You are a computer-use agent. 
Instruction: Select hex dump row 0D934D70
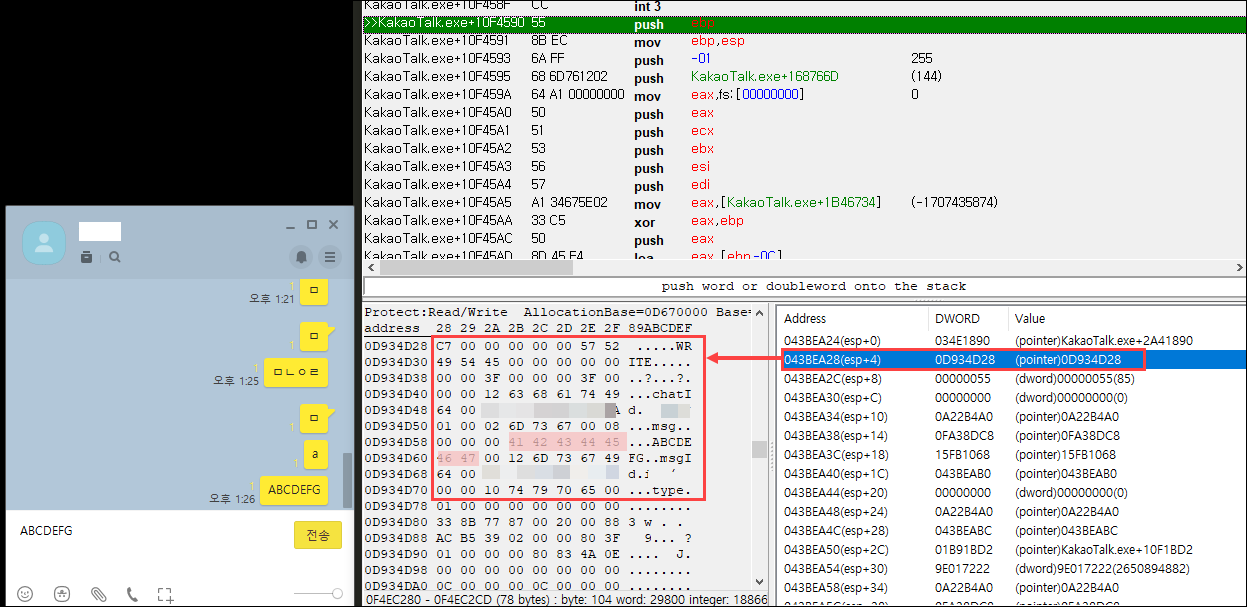point(528,489)
